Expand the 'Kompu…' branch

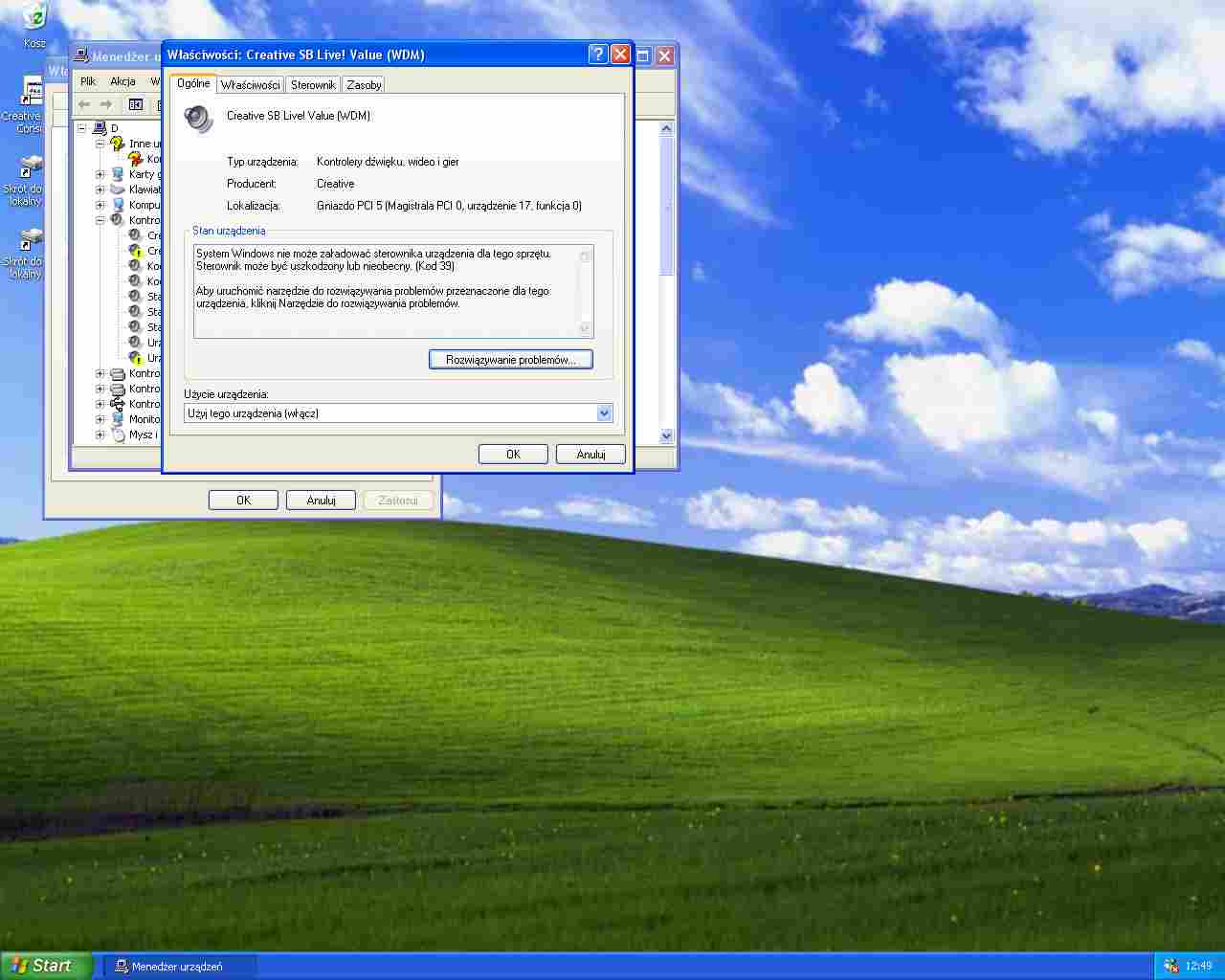click(x=100, y=205)
